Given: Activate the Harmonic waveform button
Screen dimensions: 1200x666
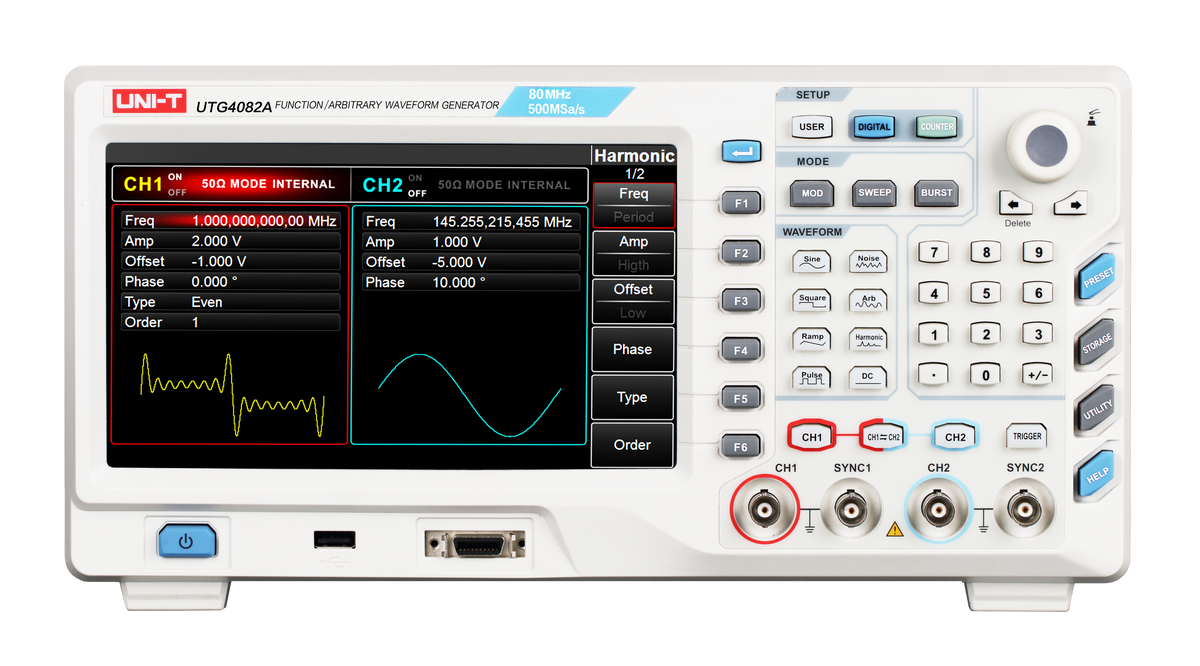Looking at the screenshot, I should coord(868,339).
